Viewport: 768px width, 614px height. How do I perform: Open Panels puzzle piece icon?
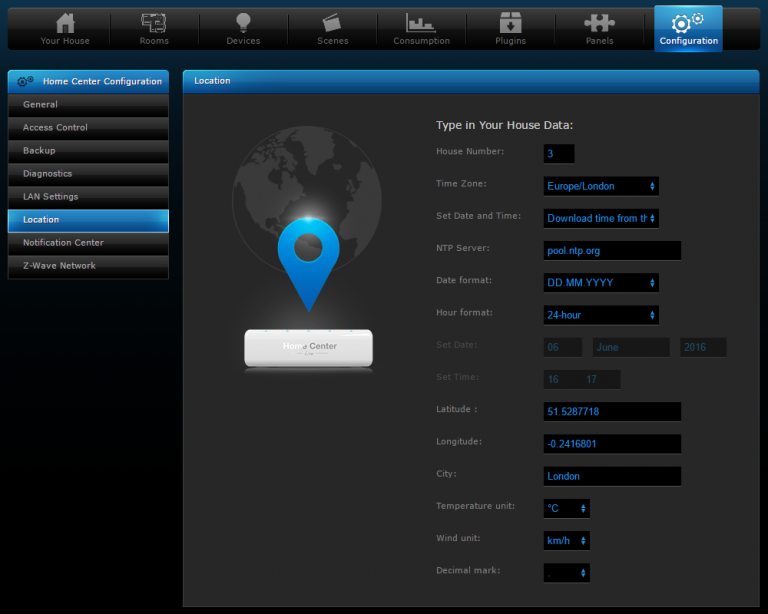[599, 23]
